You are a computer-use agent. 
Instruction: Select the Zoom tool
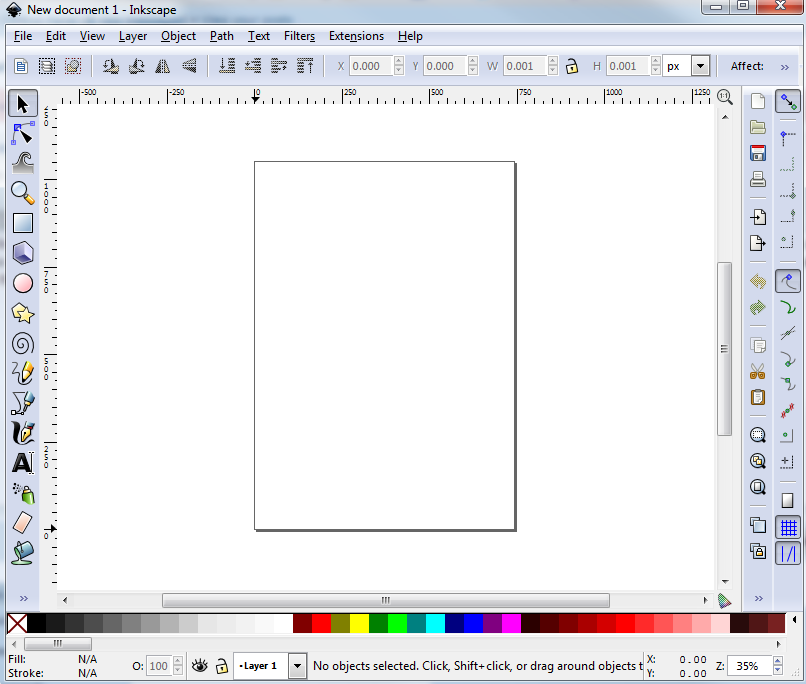point(22,193)
